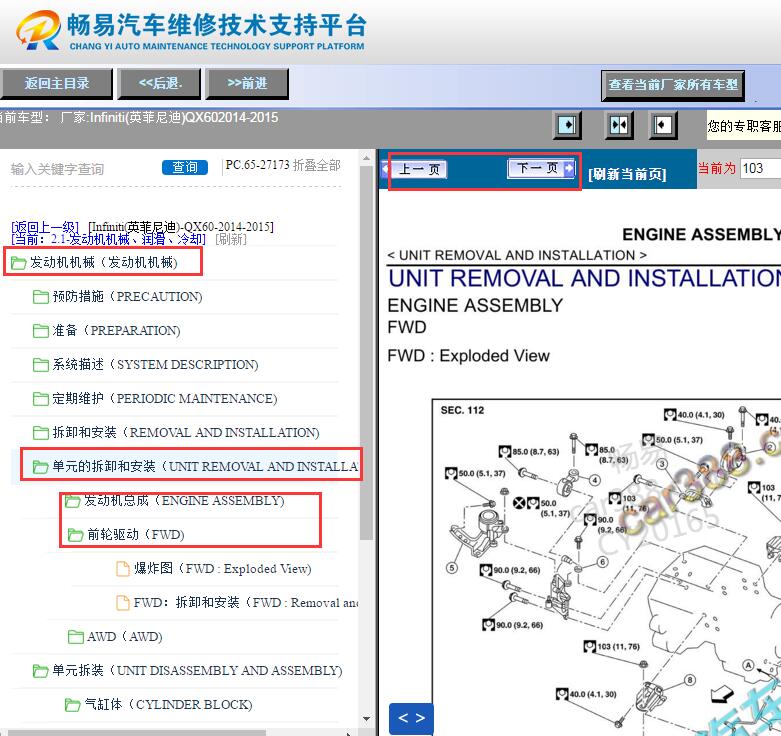Click 查看当前厂家所有车型 button
Viewport: 781px width, 736px height.
pos(673,85)
